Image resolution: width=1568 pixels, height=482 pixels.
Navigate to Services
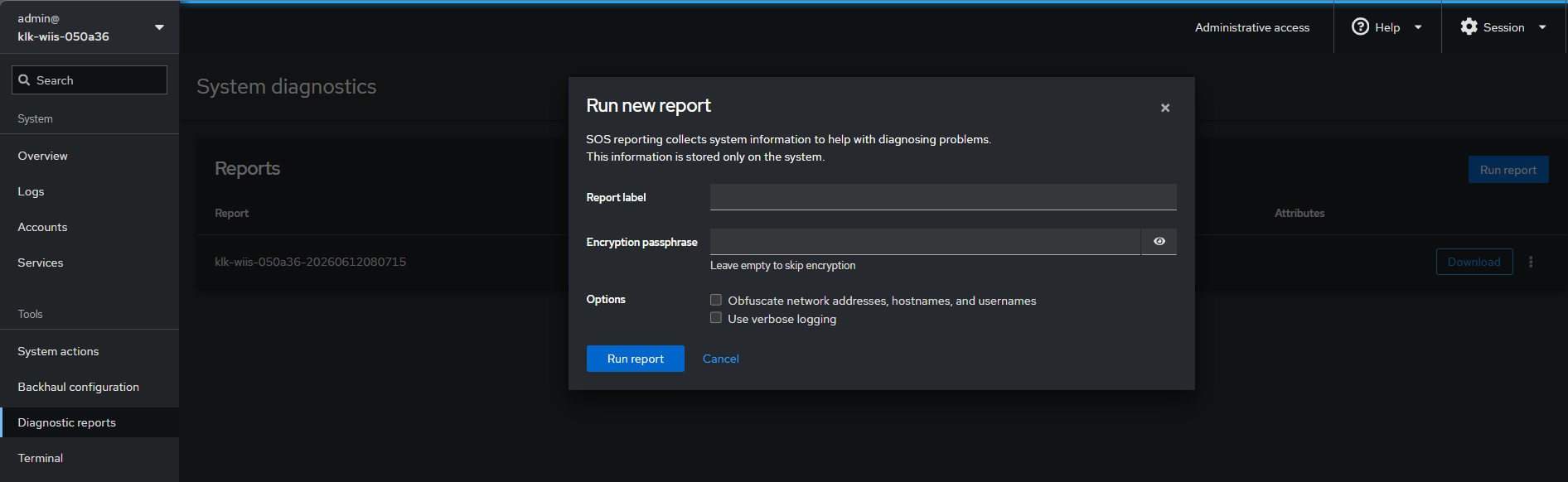(90, 263)
